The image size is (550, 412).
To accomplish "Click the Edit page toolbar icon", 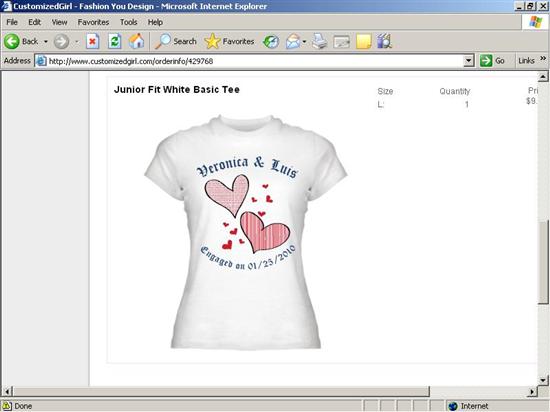I will pyautogui.click(x=341, y=42).
